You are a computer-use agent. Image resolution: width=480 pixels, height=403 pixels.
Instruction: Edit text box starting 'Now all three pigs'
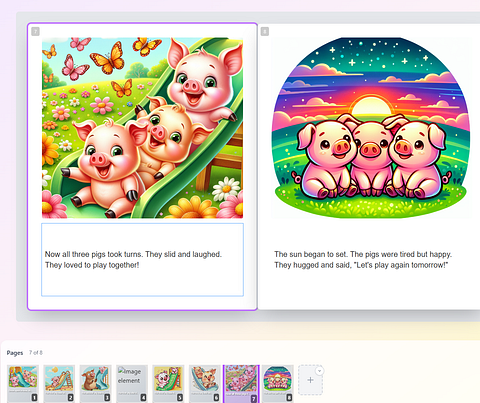pyautogui.click(x=142, y=259)
